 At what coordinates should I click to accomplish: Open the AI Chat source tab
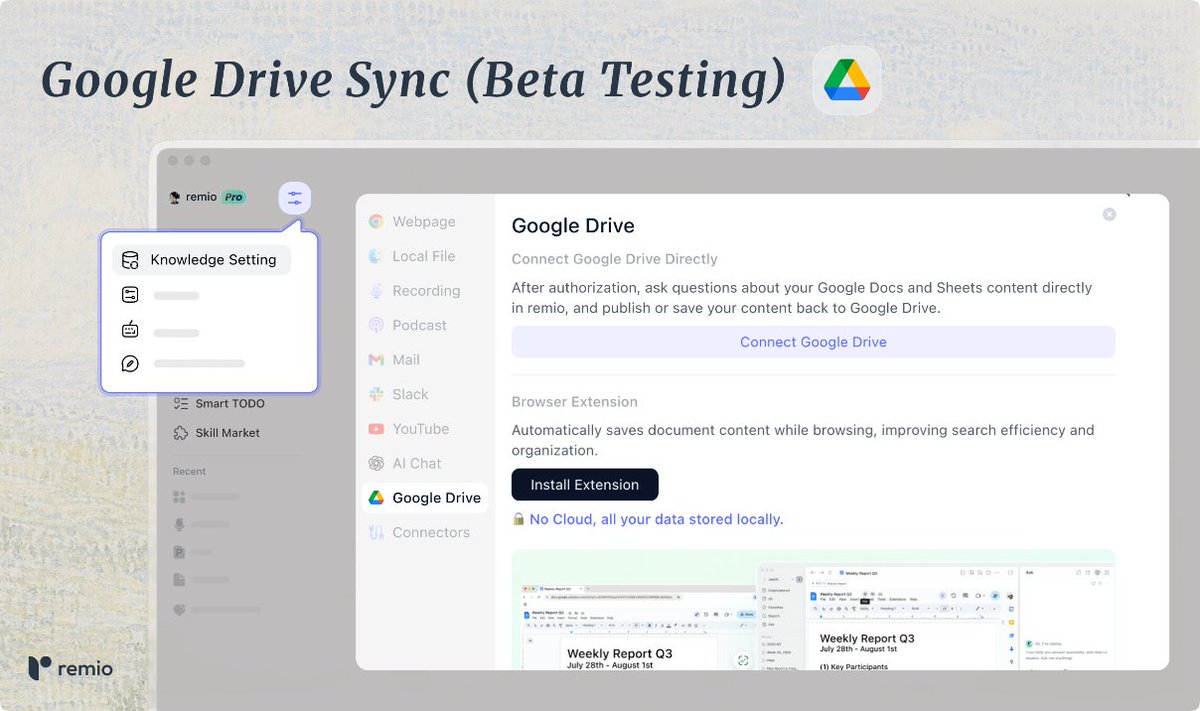coord(424,463)
